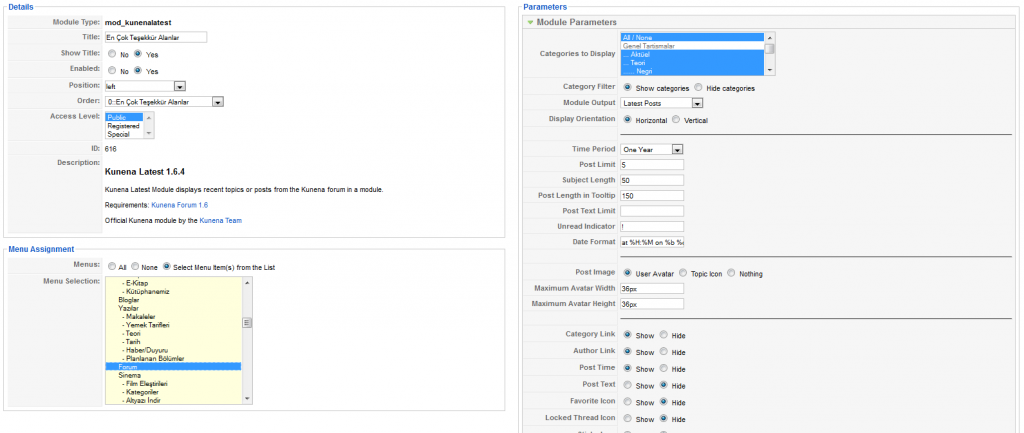1024x433 pixels.
Task: Open the Kunena Forum 1.6 link
Action: pyautogui.click(x=180, y=205)
